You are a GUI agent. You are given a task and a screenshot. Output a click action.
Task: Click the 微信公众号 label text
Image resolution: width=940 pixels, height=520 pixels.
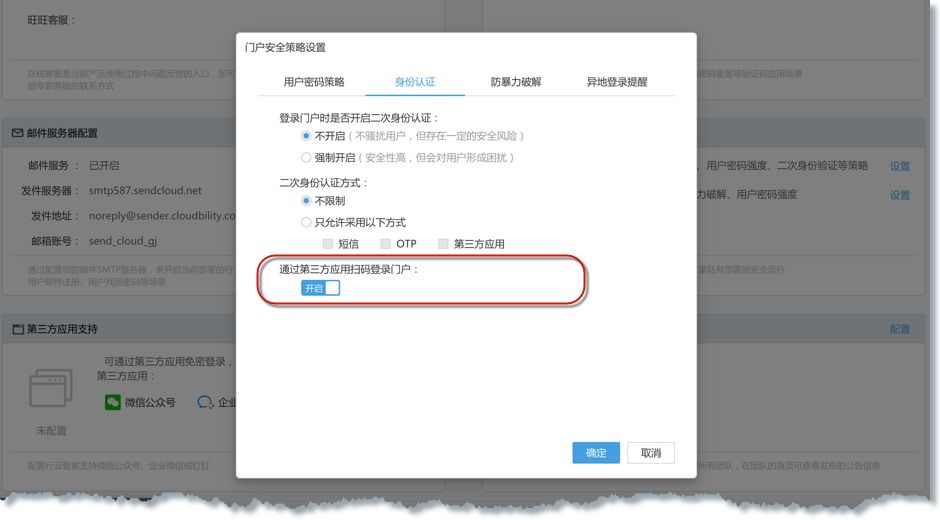pos(150,402)
